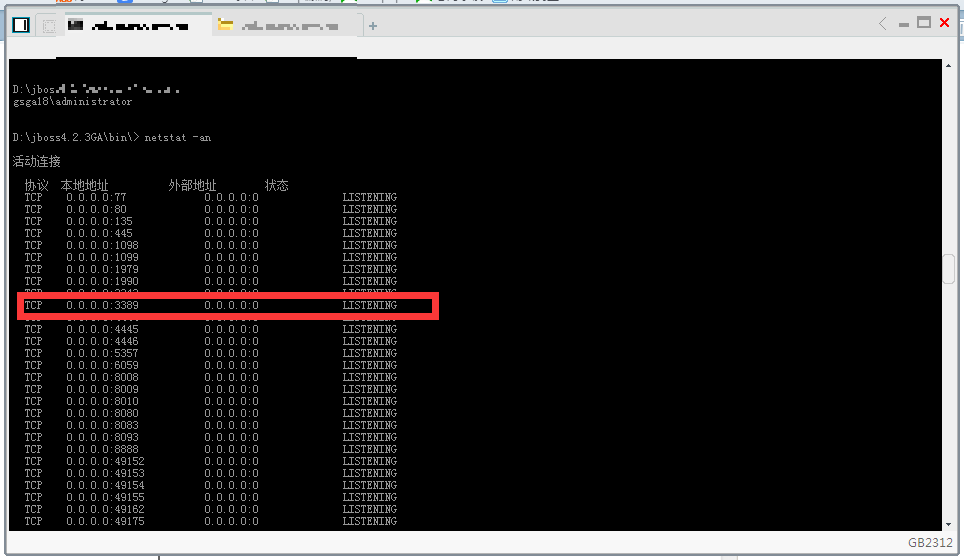Image resolution: width=964 pixels, height=560 pixels.
Task: Click local address 0.0.0.0:8888
Action: coord(103,449)
